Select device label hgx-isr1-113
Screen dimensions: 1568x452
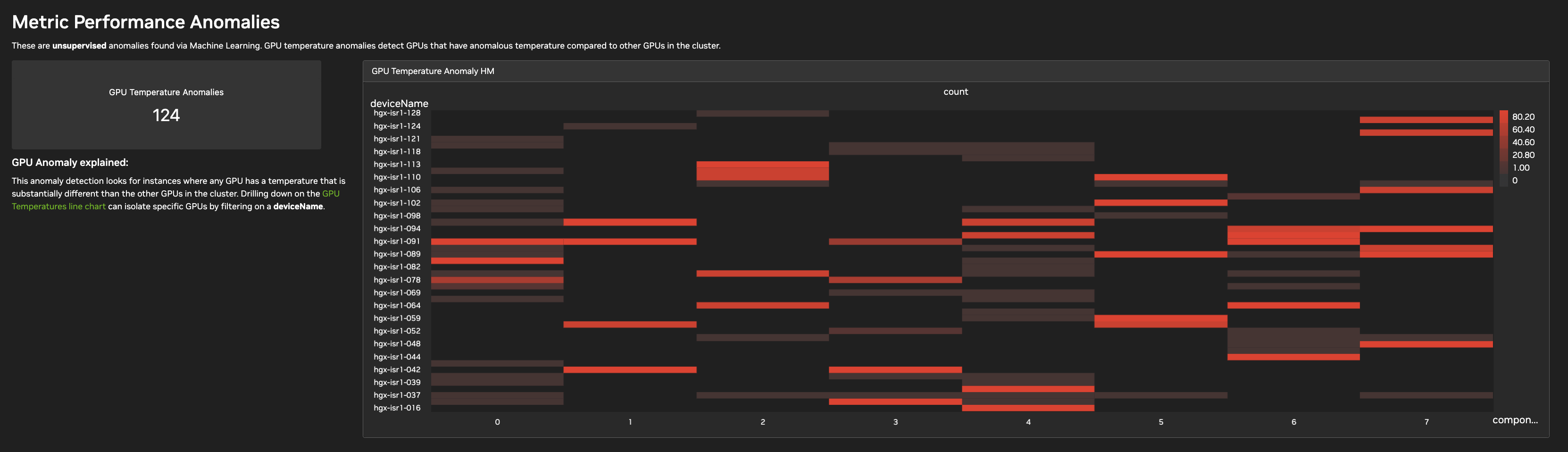click(x=397, y=164)
